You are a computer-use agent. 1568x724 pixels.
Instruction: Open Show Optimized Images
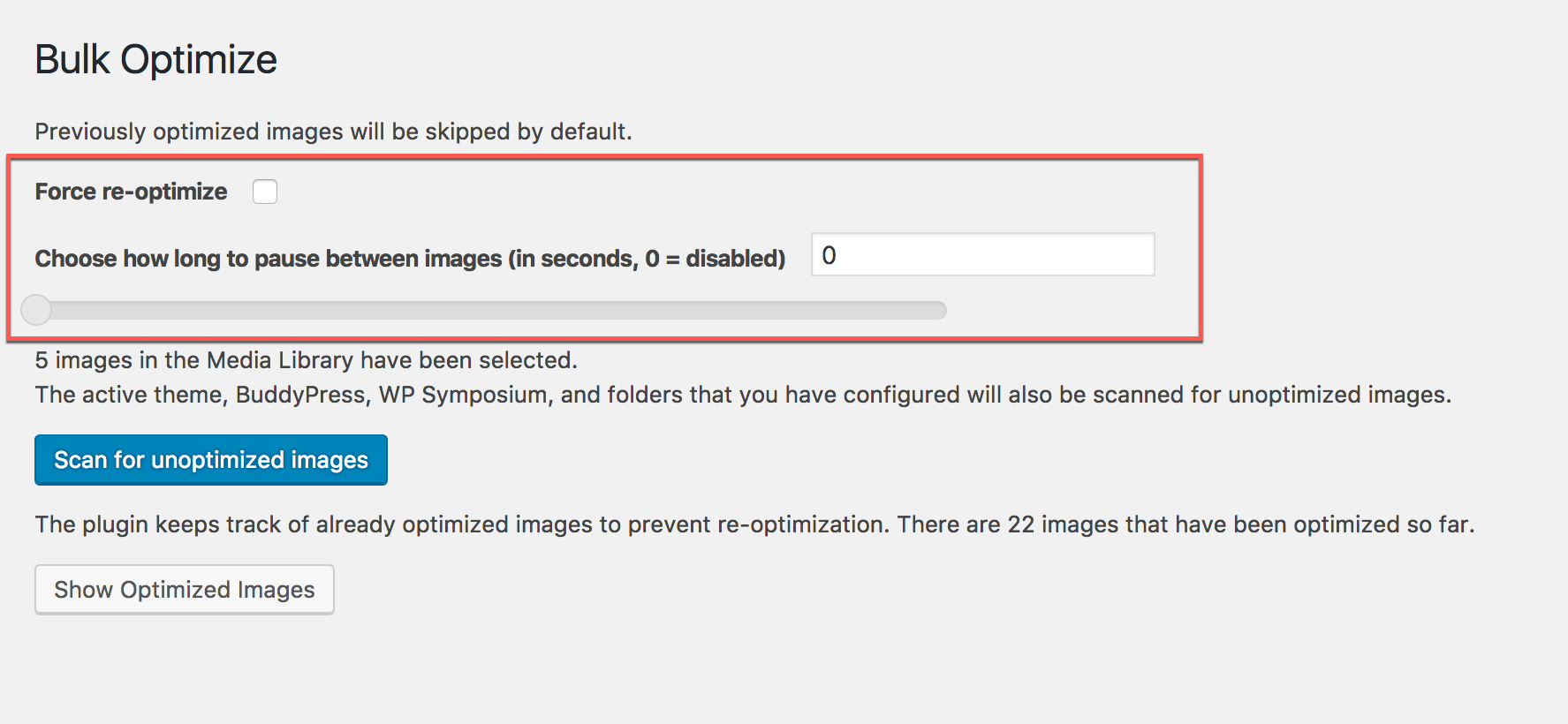184,590
